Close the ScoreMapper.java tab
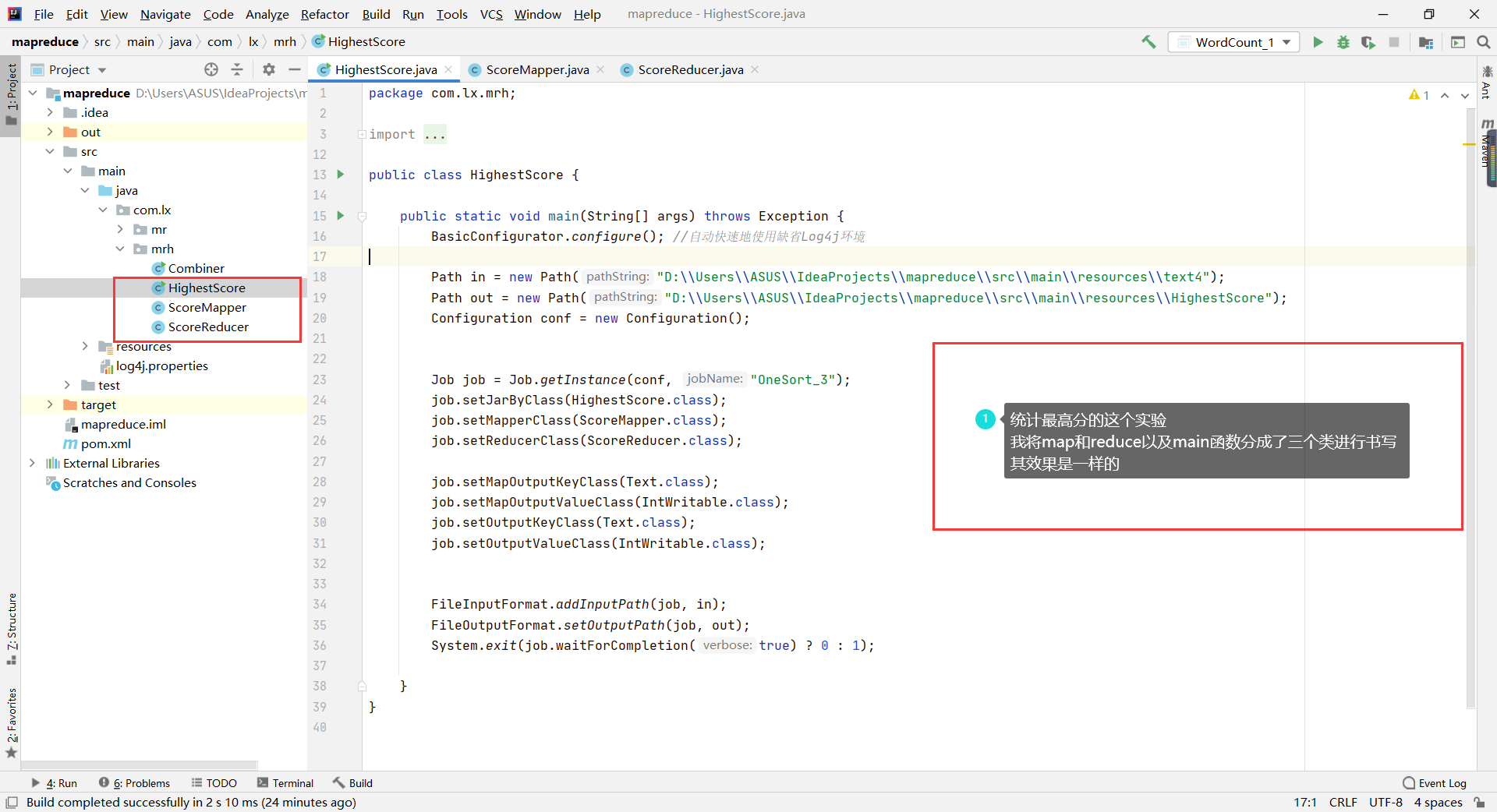Viewport: 1497px width, 812px height. (x=600, y=69)
